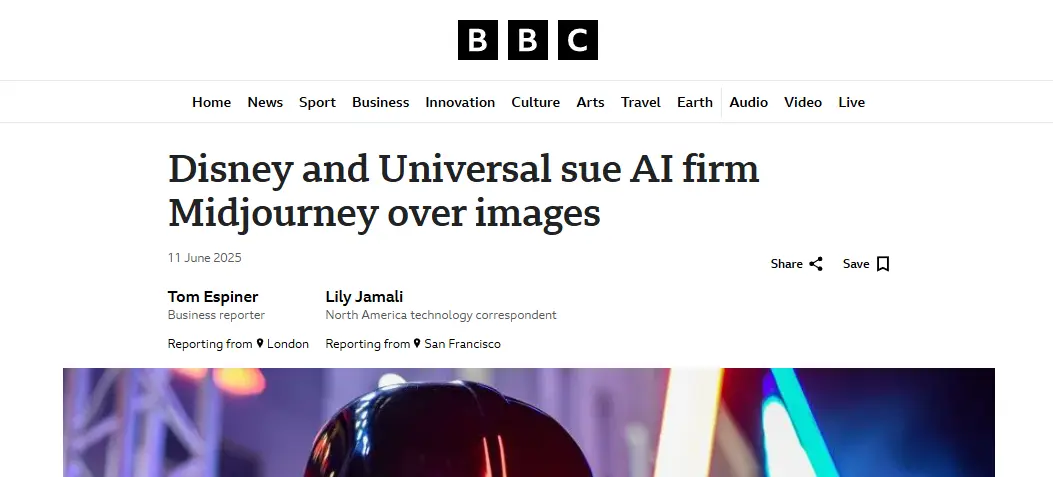Open the Sport section
This screenshot has width=1053, height=477.
tap(318, 102)
